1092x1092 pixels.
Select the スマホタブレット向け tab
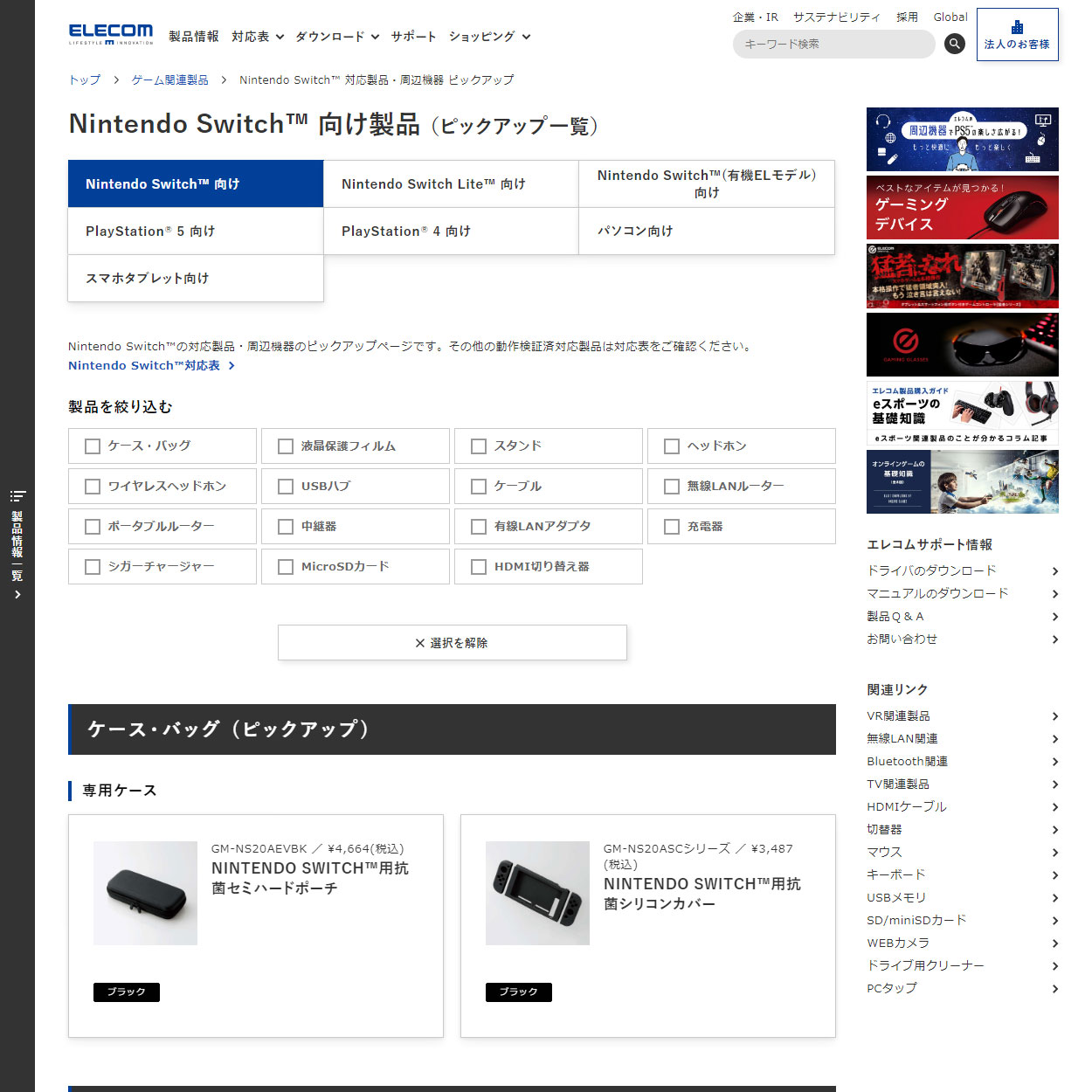click(x=196, y=279)
